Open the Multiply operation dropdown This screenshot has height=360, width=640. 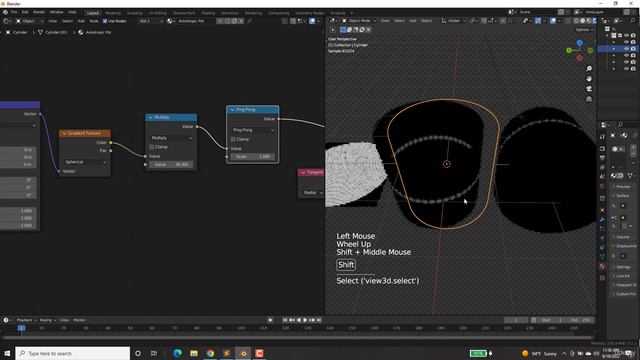tap(171, 138)
